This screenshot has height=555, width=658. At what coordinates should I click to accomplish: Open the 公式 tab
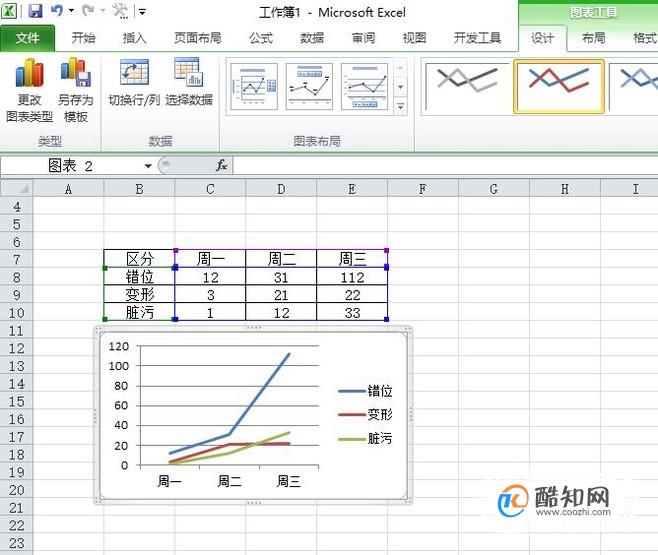261,38
